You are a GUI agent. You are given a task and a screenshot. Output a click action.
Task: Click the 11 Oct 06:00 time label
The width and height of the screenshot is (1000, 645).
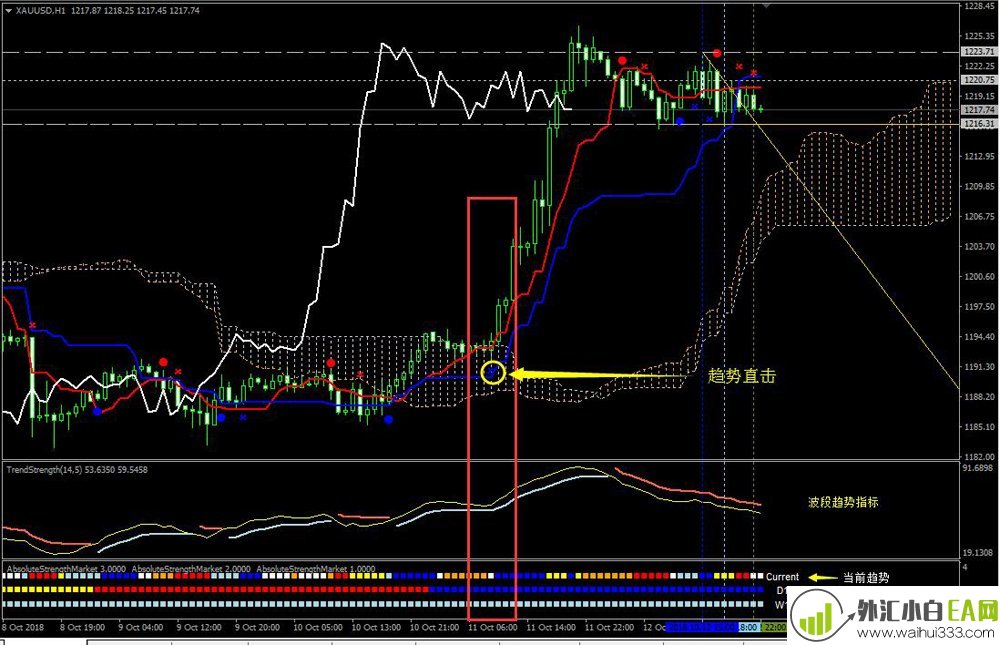point(493,627)
